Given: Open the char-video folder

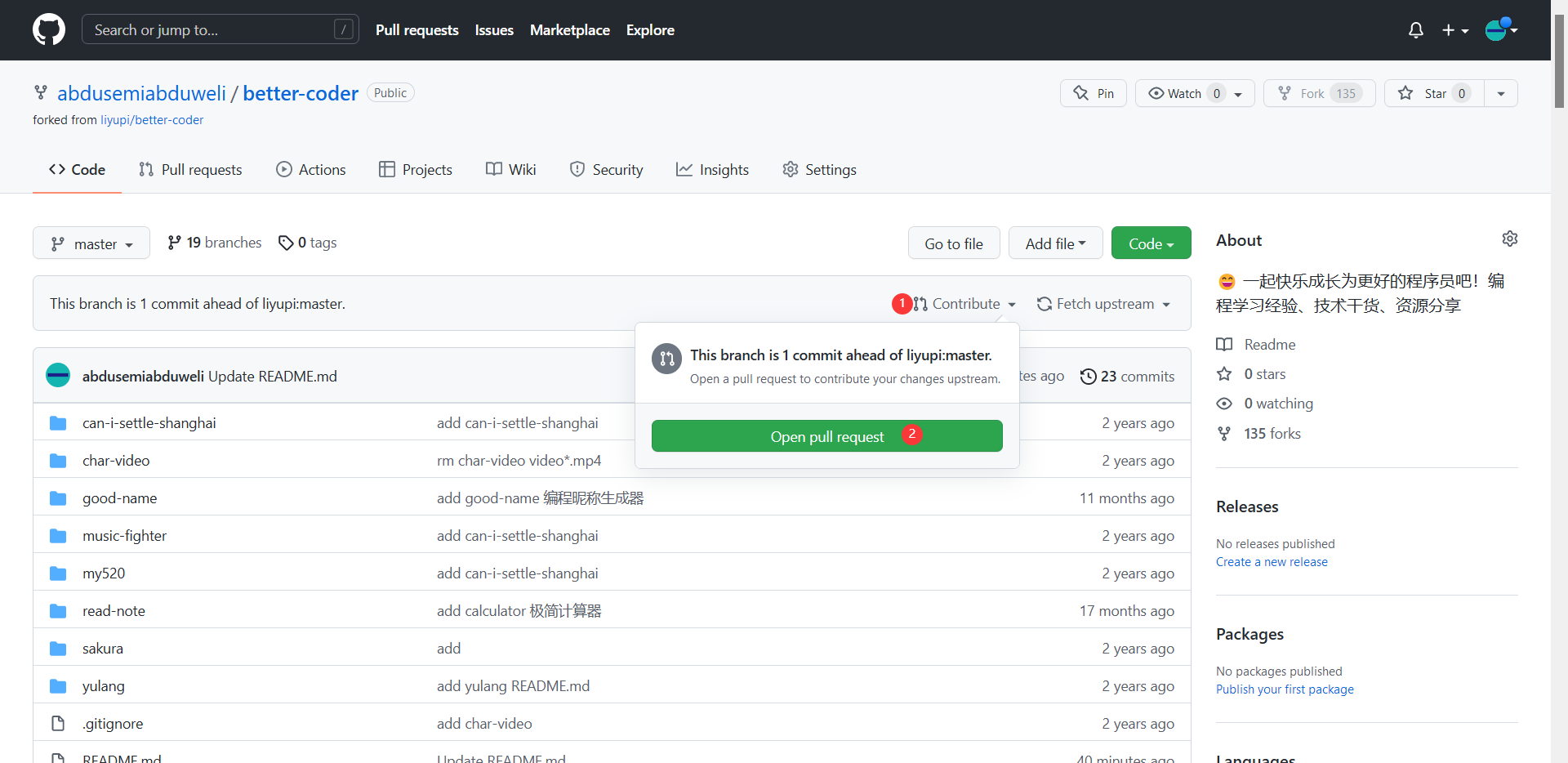Looking at the screenshot, I should click(x=116, y=461).
